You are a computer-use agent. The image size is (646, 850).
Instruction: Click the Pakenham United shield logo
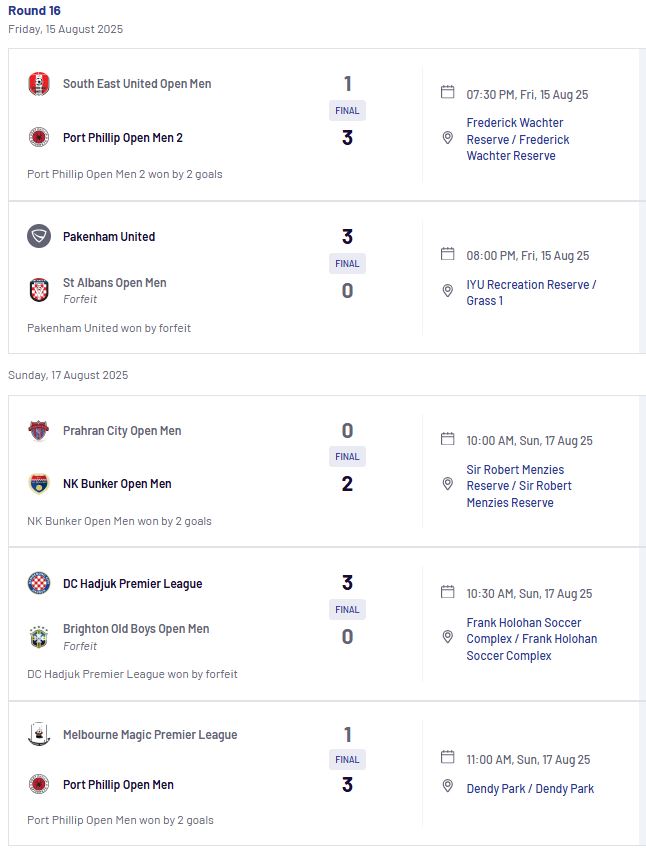coord(39,236)
